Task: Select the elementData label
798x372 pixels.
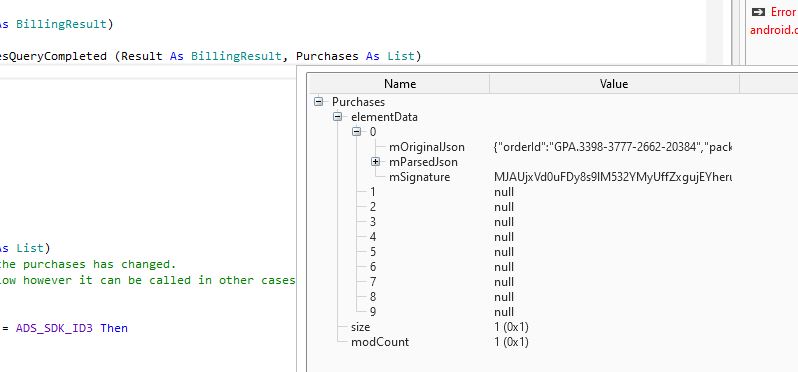Action: (x=384, y=117)
